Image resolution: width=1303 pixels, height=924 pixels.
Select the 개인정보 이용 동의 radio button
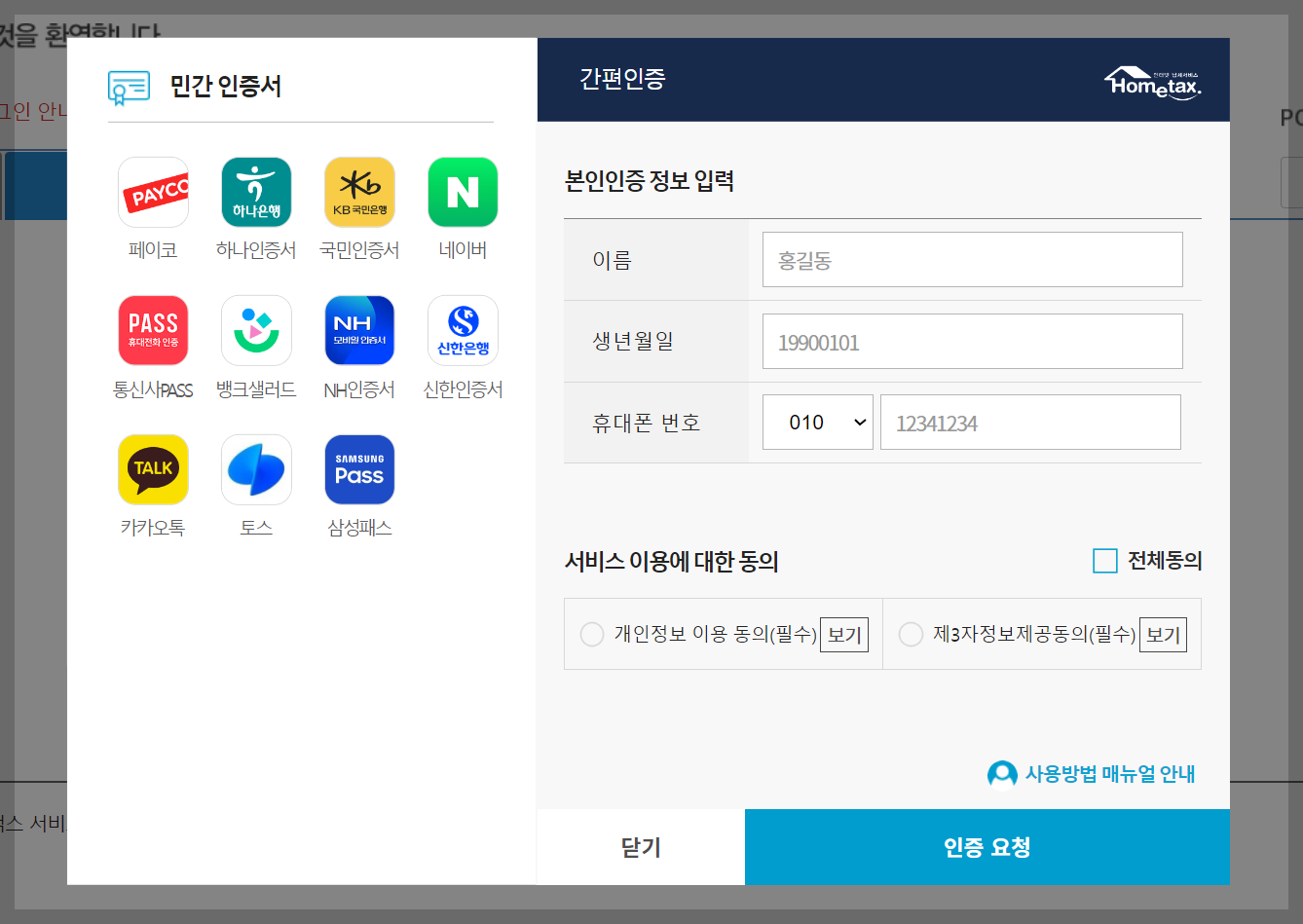592,635
